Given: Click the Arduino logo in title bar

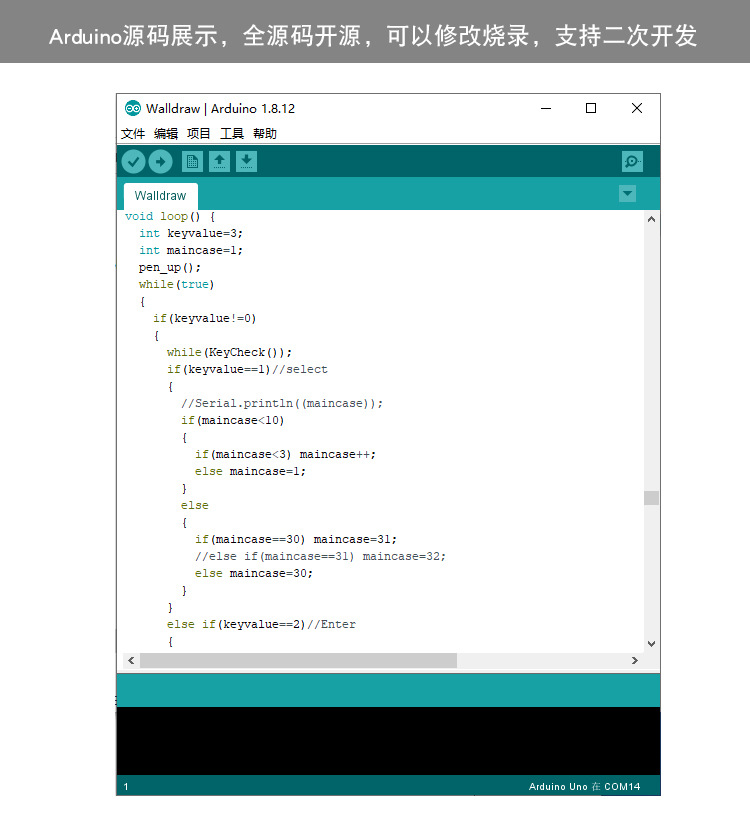Looking at the screenshot, I should pyautogui.click(x=133, y=108).
